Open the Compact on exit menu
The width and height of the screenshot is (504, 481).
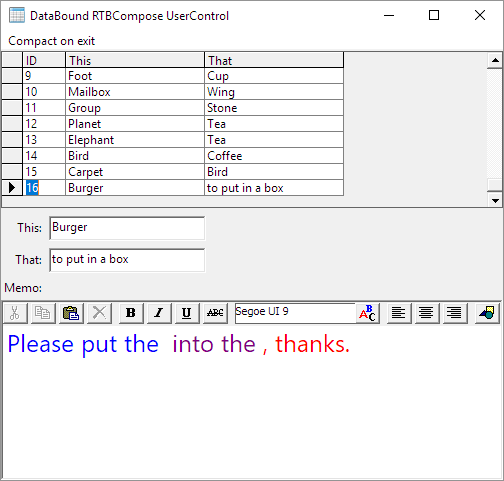point(52,41)
